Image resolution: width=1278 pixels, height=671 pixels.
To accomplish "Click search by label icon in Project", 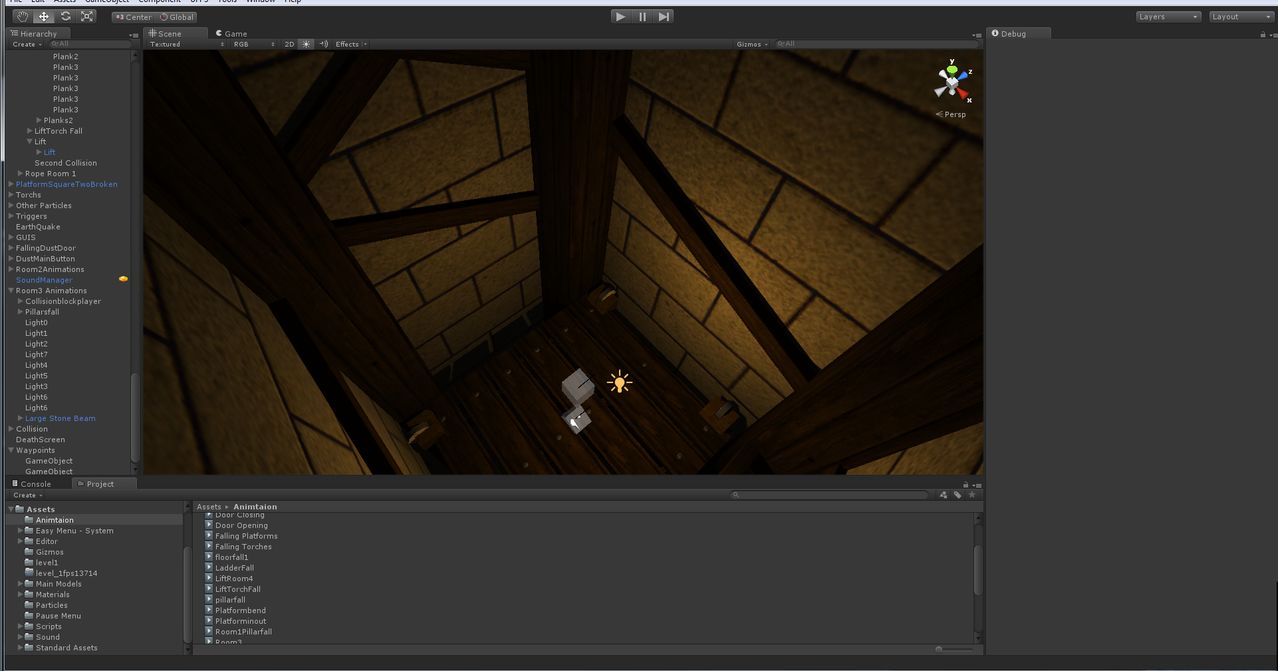I will point(957,495).
